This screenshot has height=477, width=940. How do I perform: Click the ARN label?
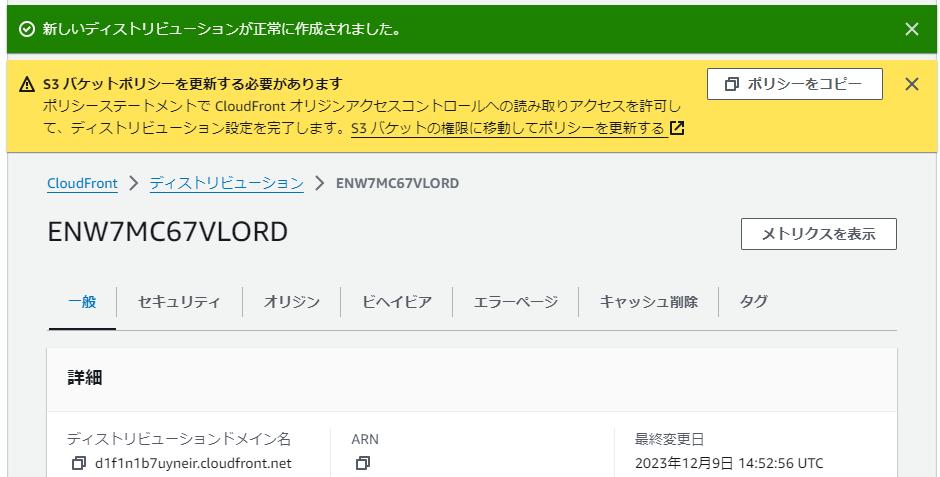tap(365, 439)
